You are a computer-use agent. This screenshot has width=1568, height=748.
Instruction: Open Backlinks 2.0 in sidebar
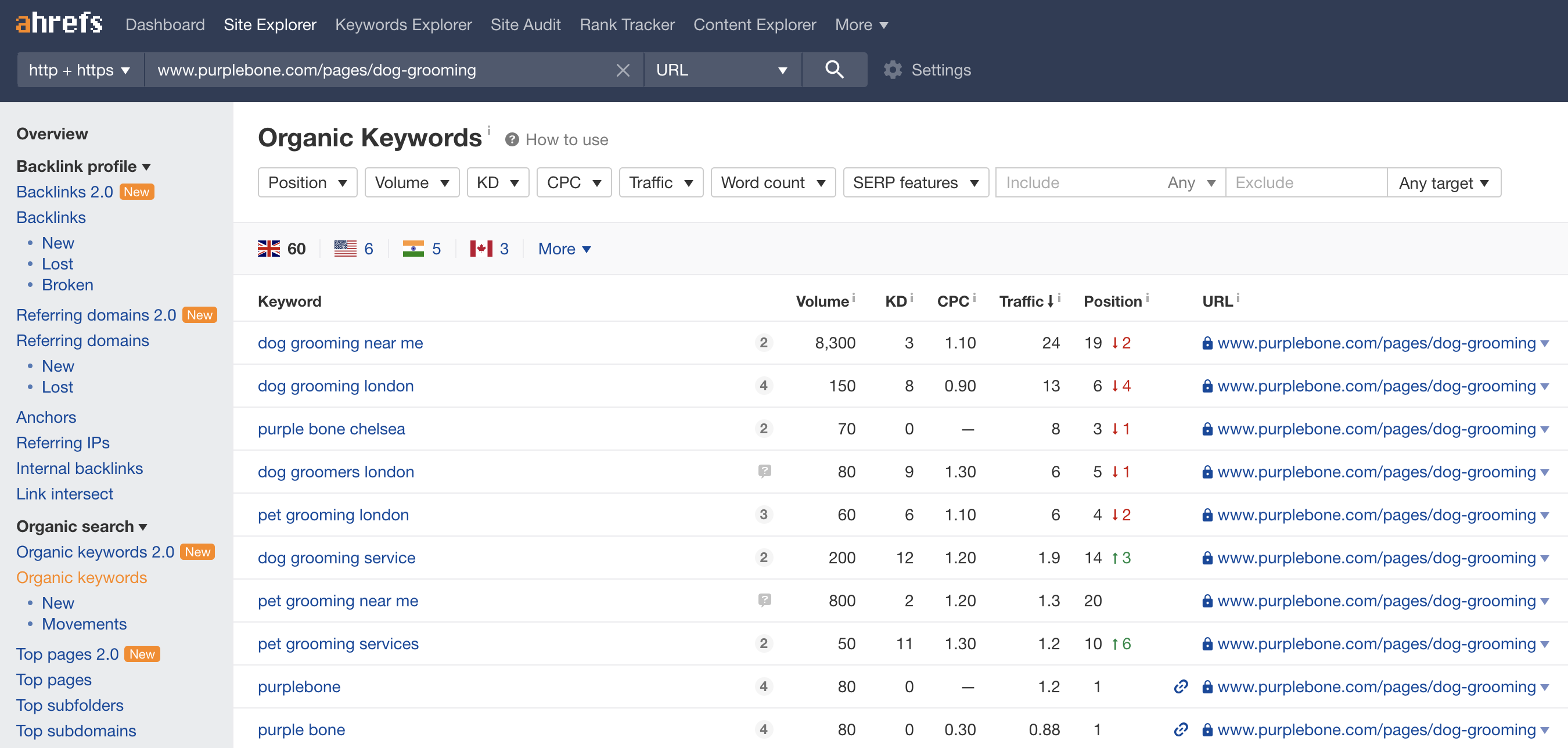click(x=64, y=192)
